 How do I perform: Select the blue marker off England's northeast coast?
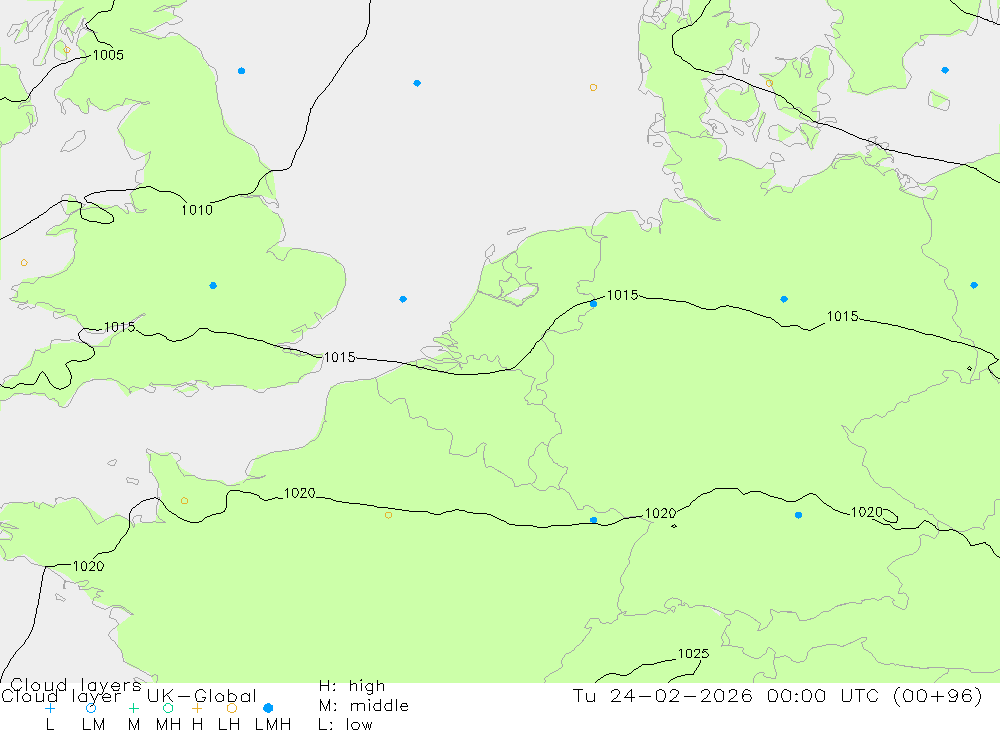pos(241,71)
